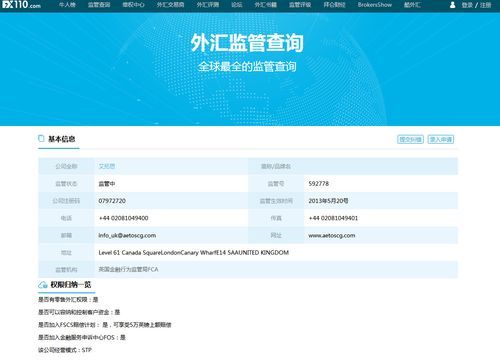Open the 维权中心 nav menu item
The height and width of the screenshot is (363, 500).
point(133,5)
